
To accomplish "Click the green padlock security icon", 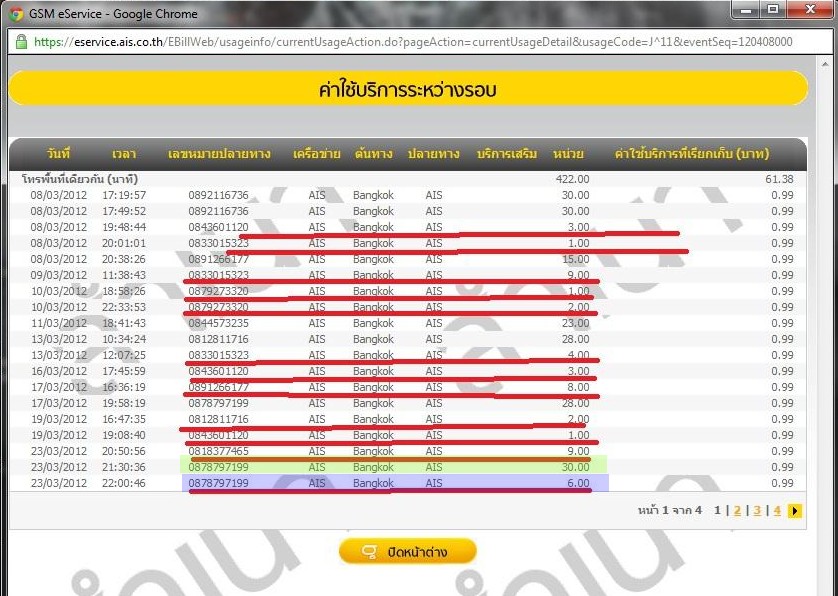I will point(21,42).
